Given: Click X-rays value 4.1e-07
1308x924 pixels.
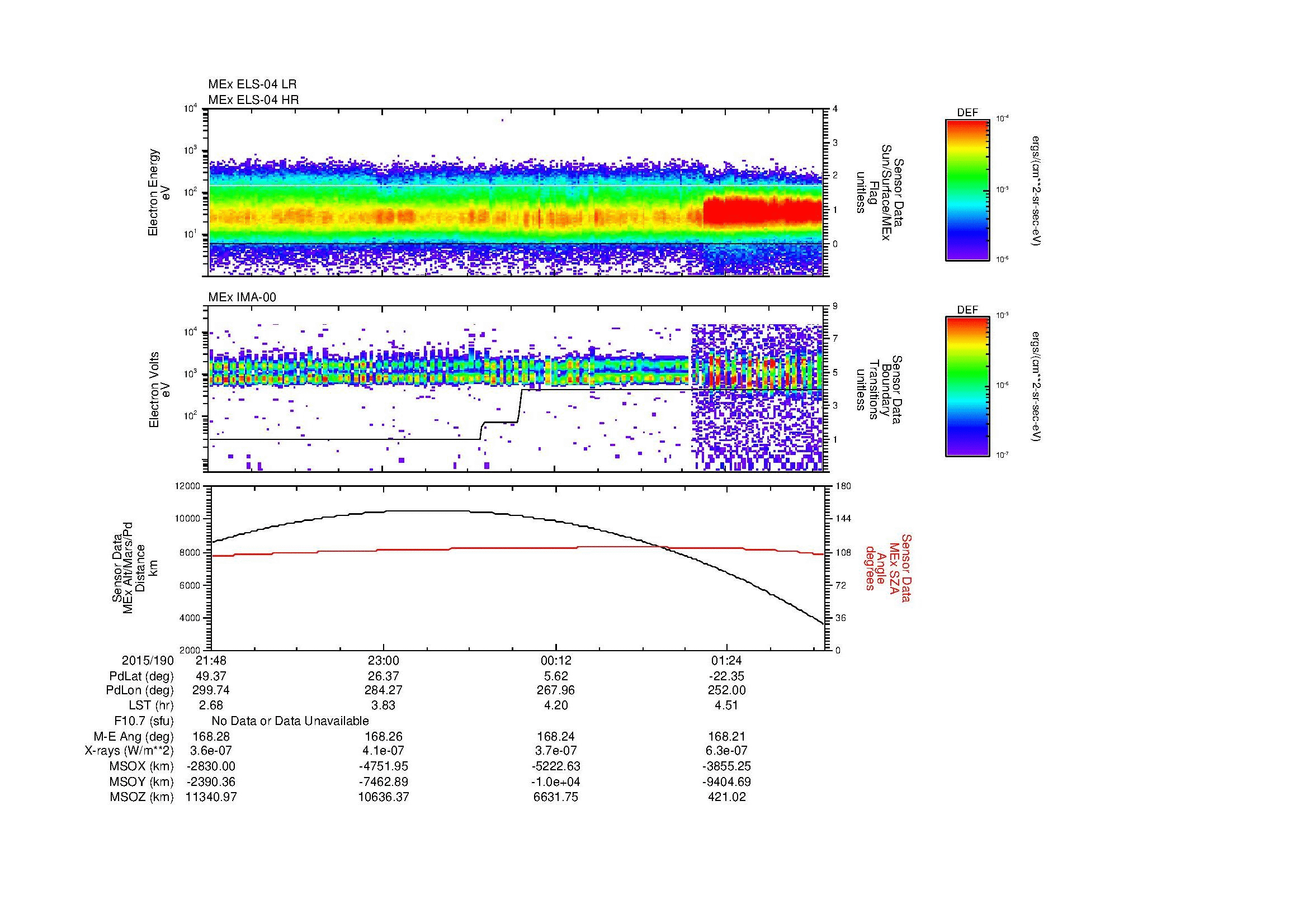Looking at the screenshot, I should coord(384,751).
